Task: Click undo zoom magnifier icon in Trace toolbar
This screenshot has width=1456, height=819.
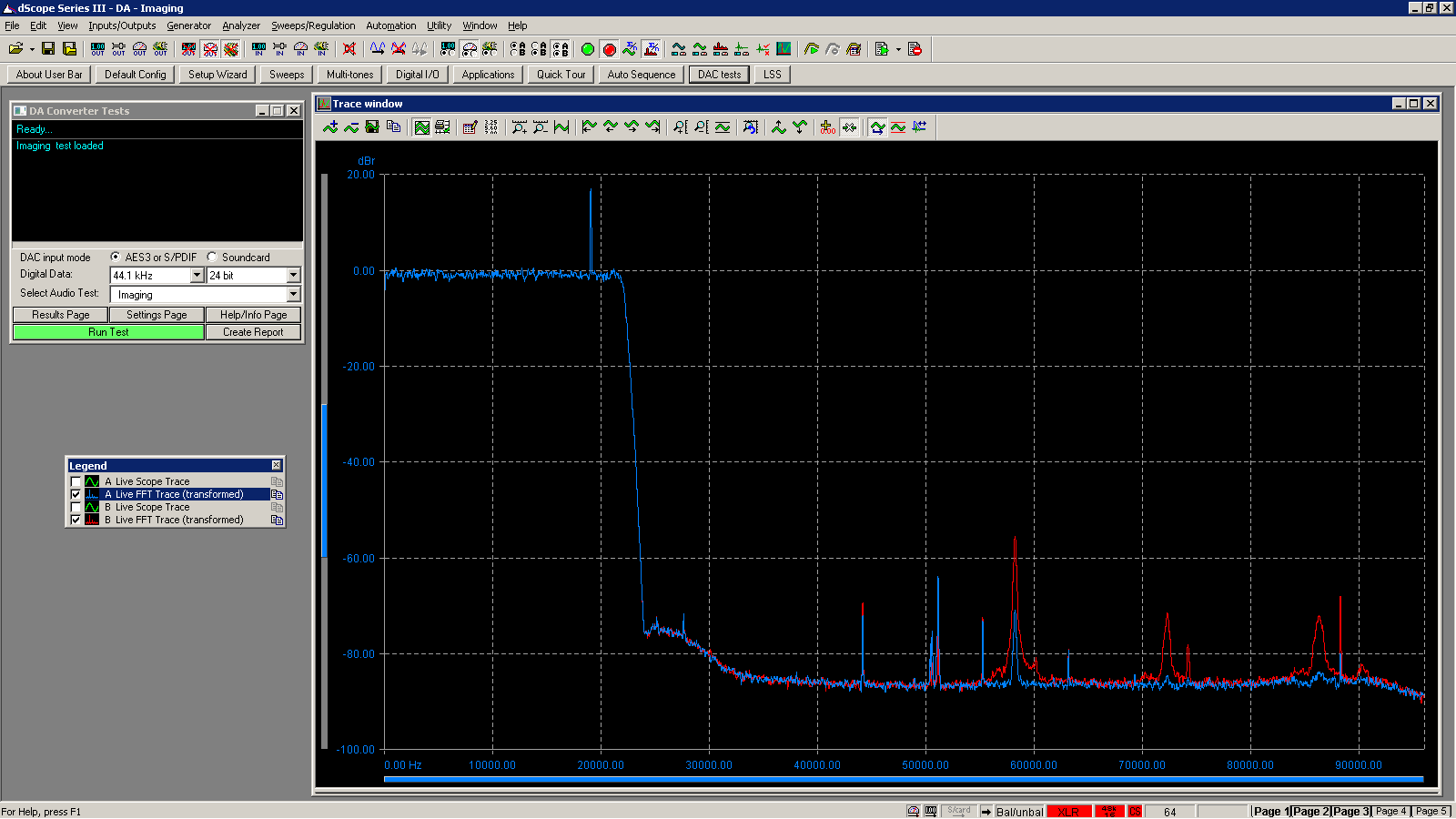Action: [x=750, y=127]
